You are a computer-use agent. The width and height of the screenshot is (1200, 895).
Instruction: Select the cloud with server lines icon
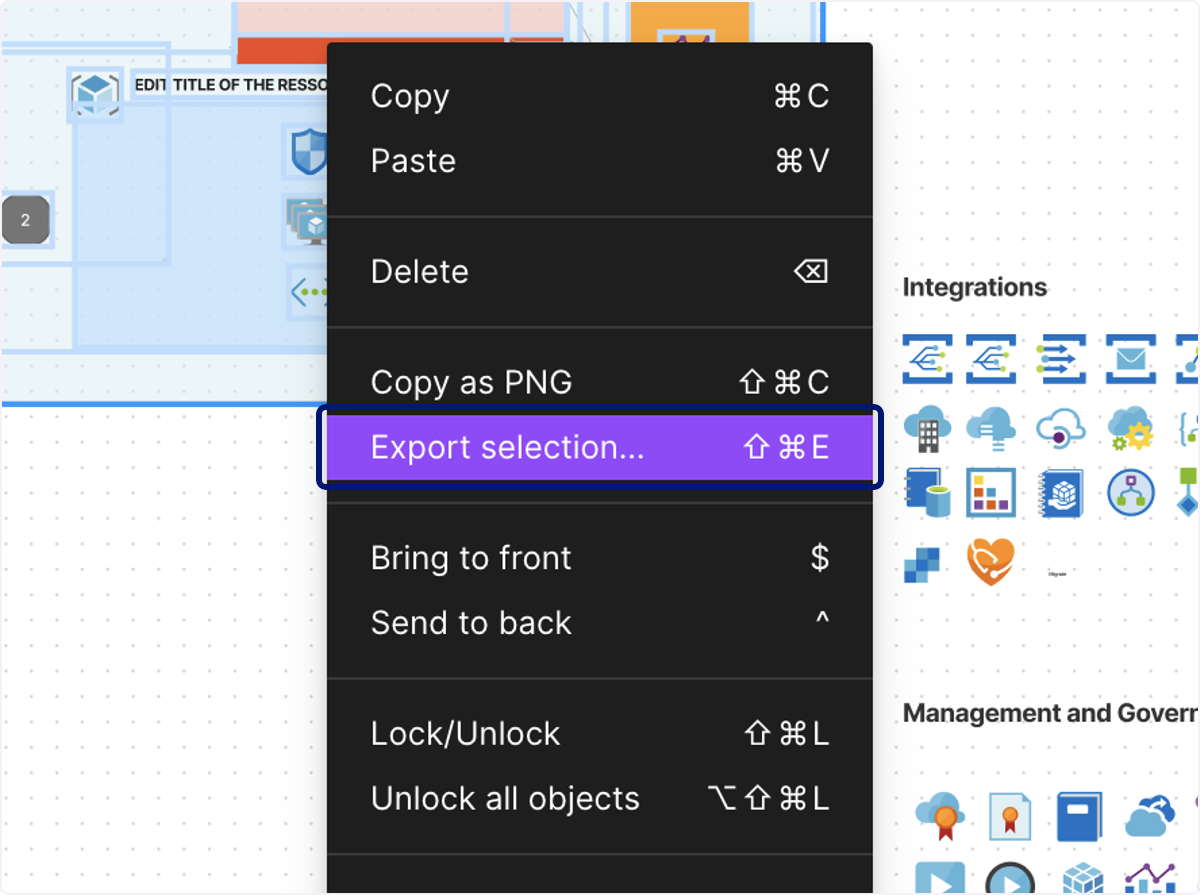point(991,429)
